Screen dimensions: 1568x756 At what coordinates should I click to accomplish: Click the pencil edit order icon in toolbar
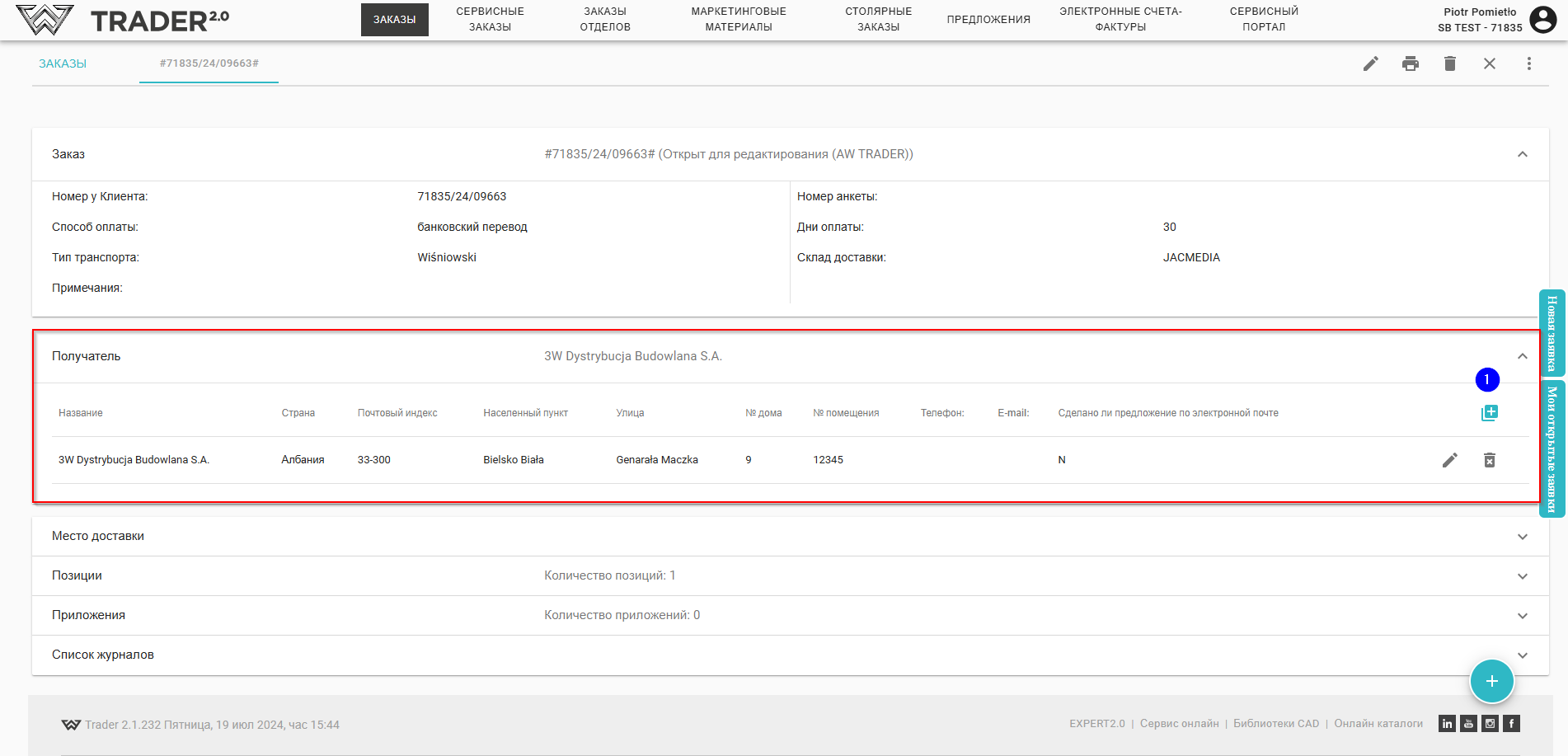click(x=1370, y=63)
